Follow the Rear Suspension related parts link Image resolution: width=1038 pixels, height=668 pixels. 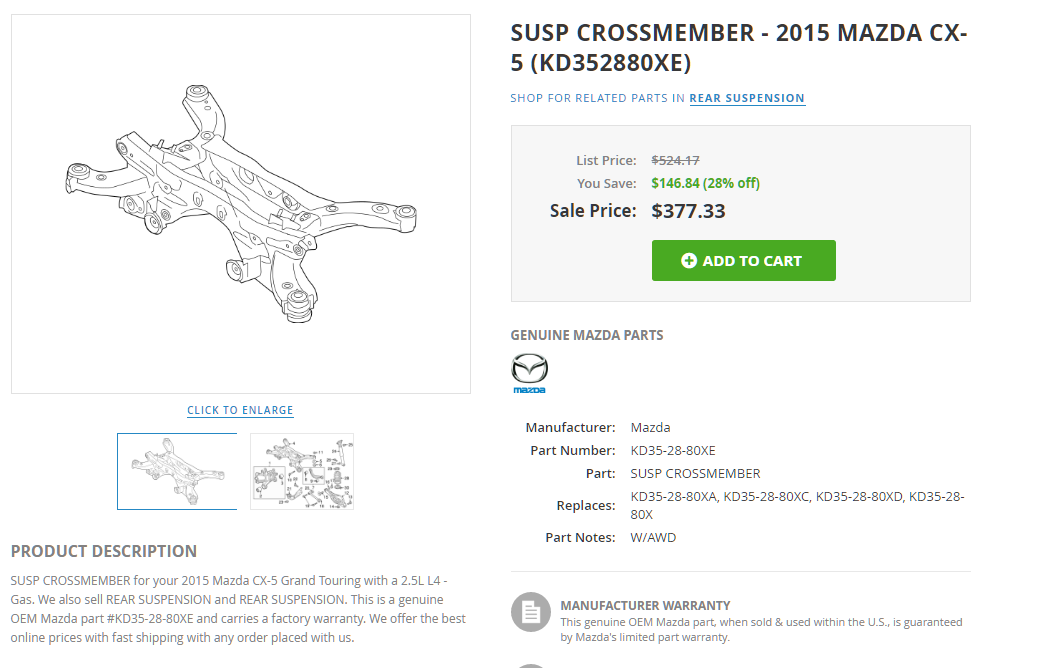click(x=747, y=98)
